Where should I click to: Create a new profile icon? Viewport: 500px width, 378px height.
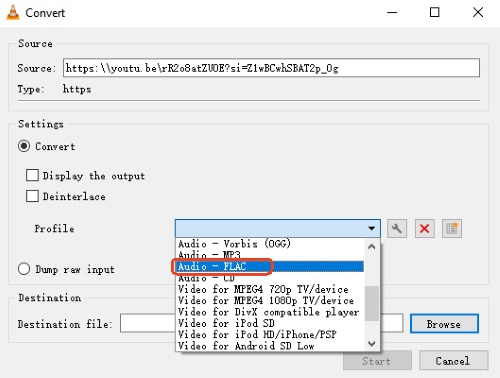click(452, 229)
